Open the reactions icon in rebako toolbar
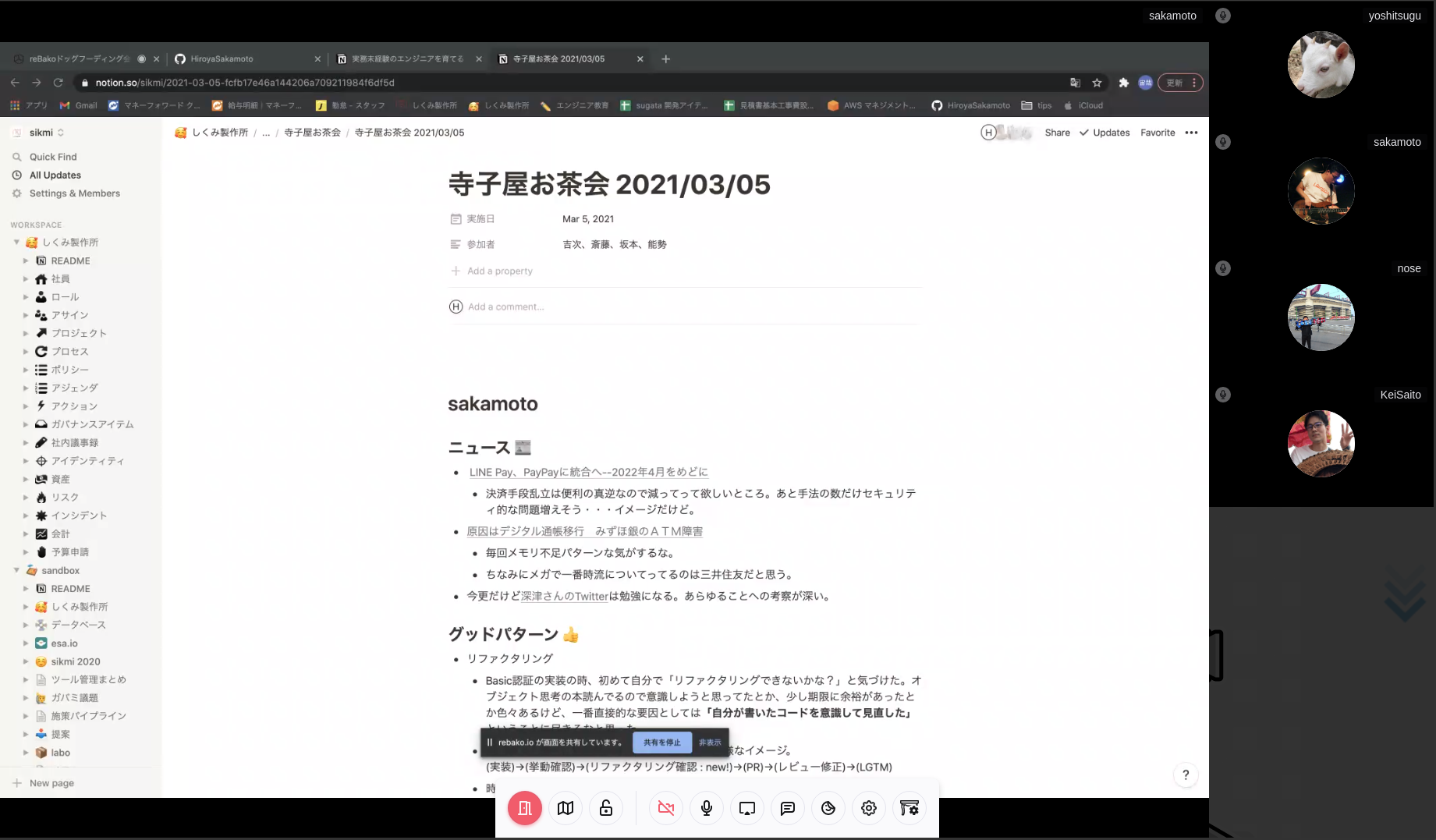This screenshot has width=1436, height=840. [x=828, y=808]
